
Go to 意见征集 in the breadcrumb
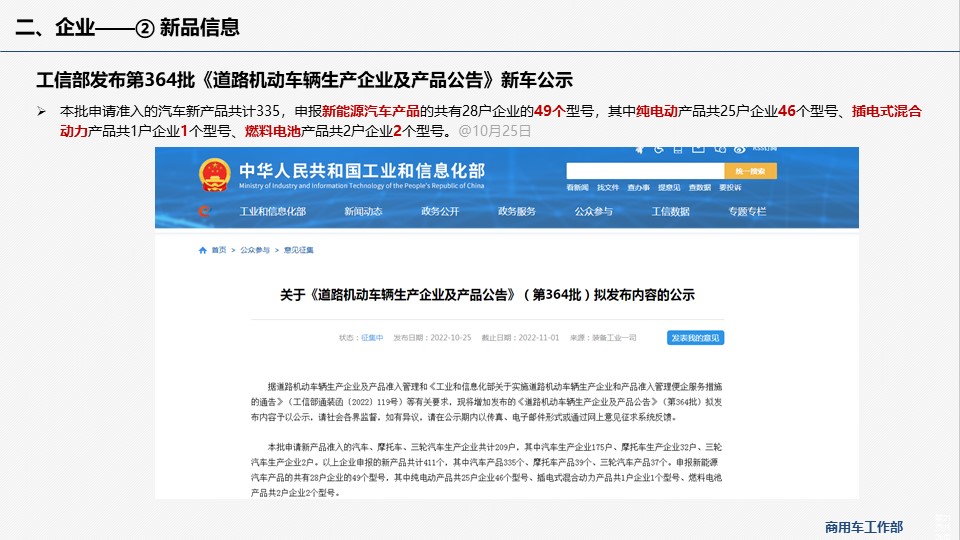coord(298,250)
